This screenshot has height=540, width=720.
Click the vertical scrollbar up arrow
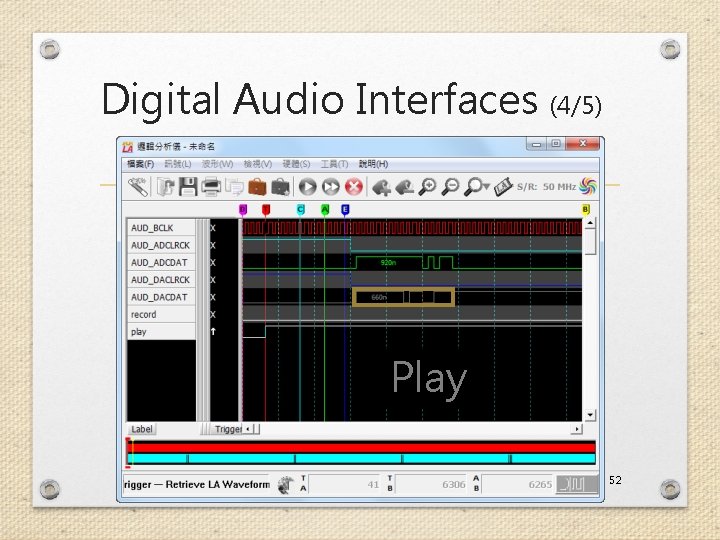590,224
